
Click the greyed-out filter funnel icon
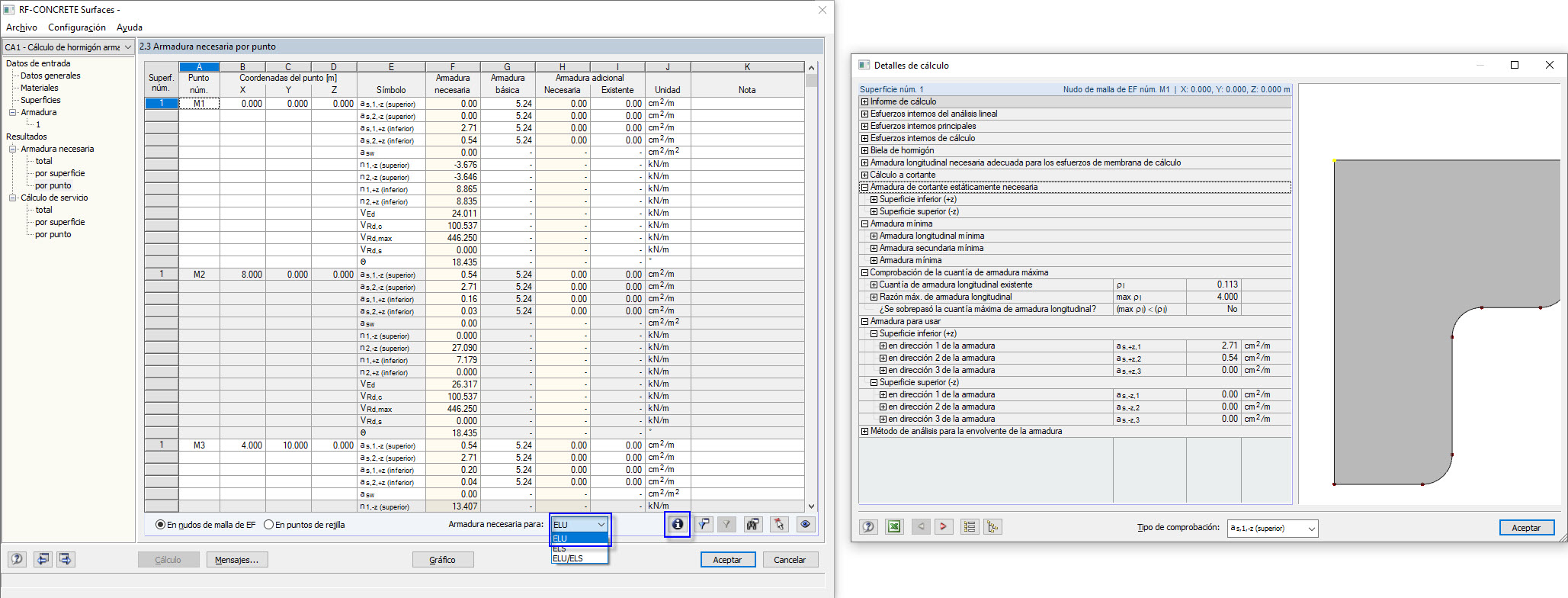(x=727, y=524)
